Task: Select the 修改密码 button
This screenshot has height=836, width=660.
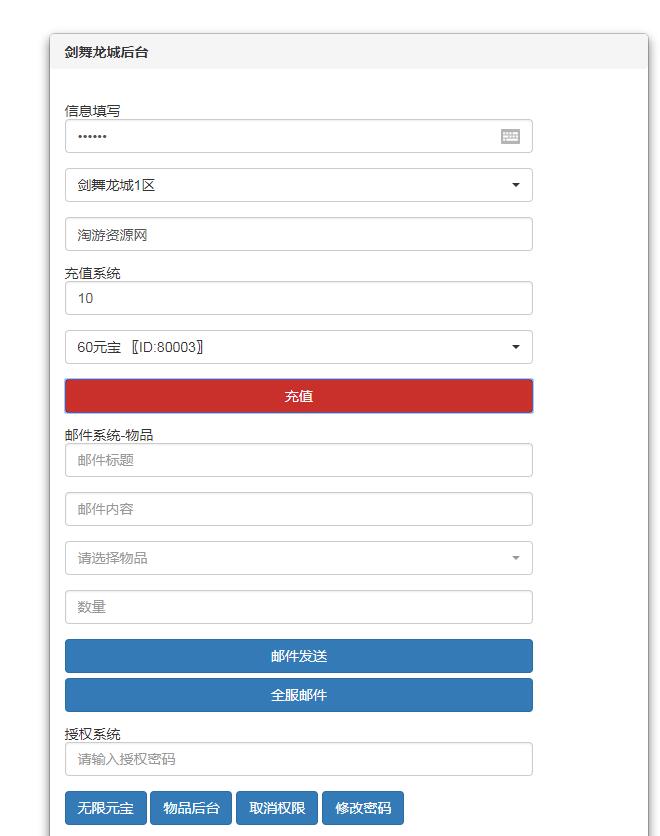Action: click(363, 808)
